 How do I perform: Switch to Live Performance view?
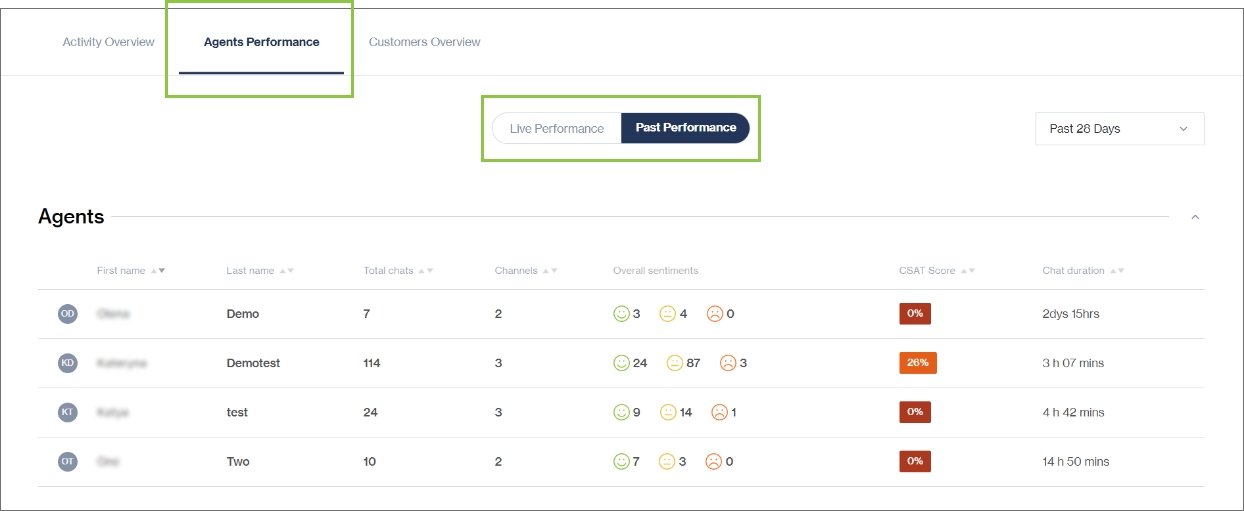[557, 128]
